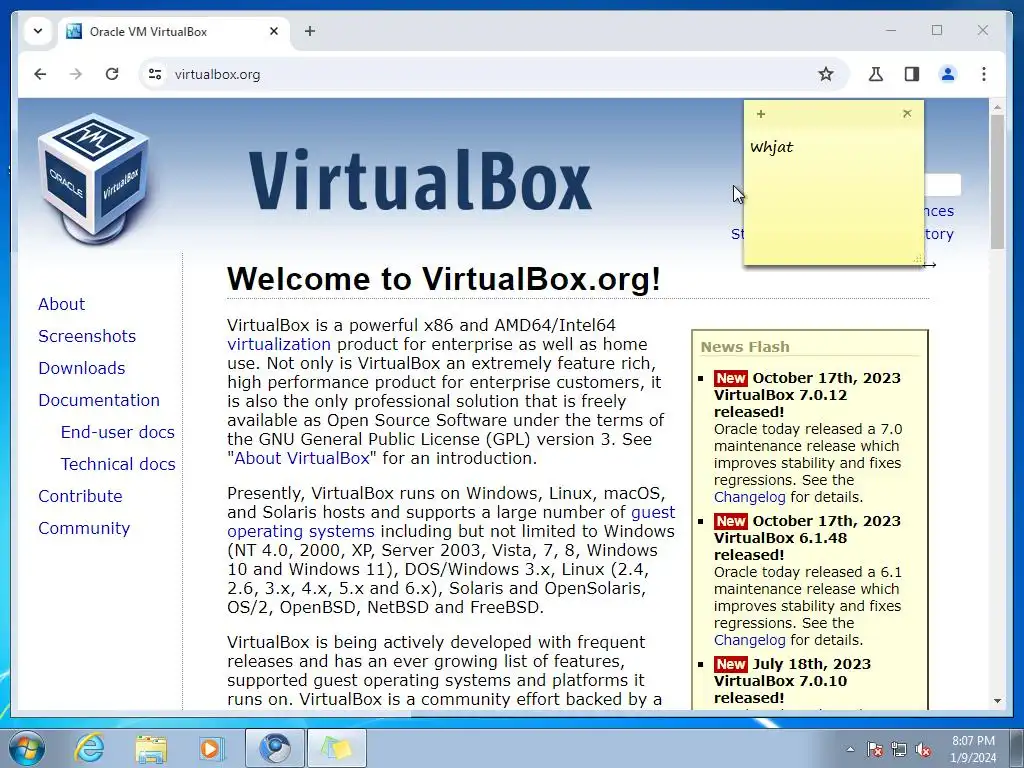The image size is (1024, 768).
Task: Launch Internet Explorer from taskbar
Action: click(89, 748)
